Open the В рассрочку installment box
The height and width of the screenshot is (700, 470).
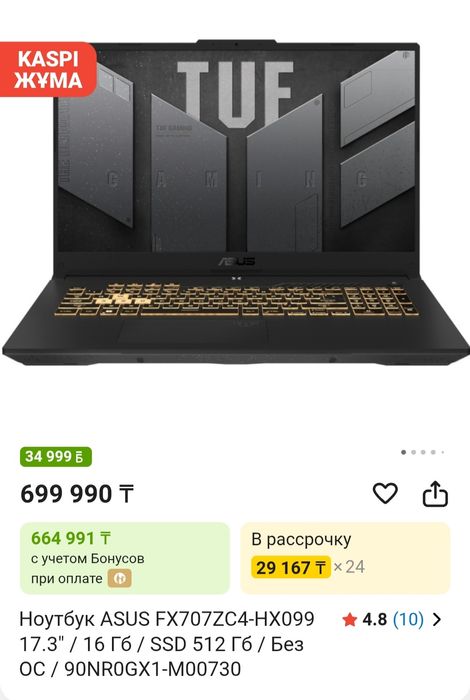tap(345, 558)
